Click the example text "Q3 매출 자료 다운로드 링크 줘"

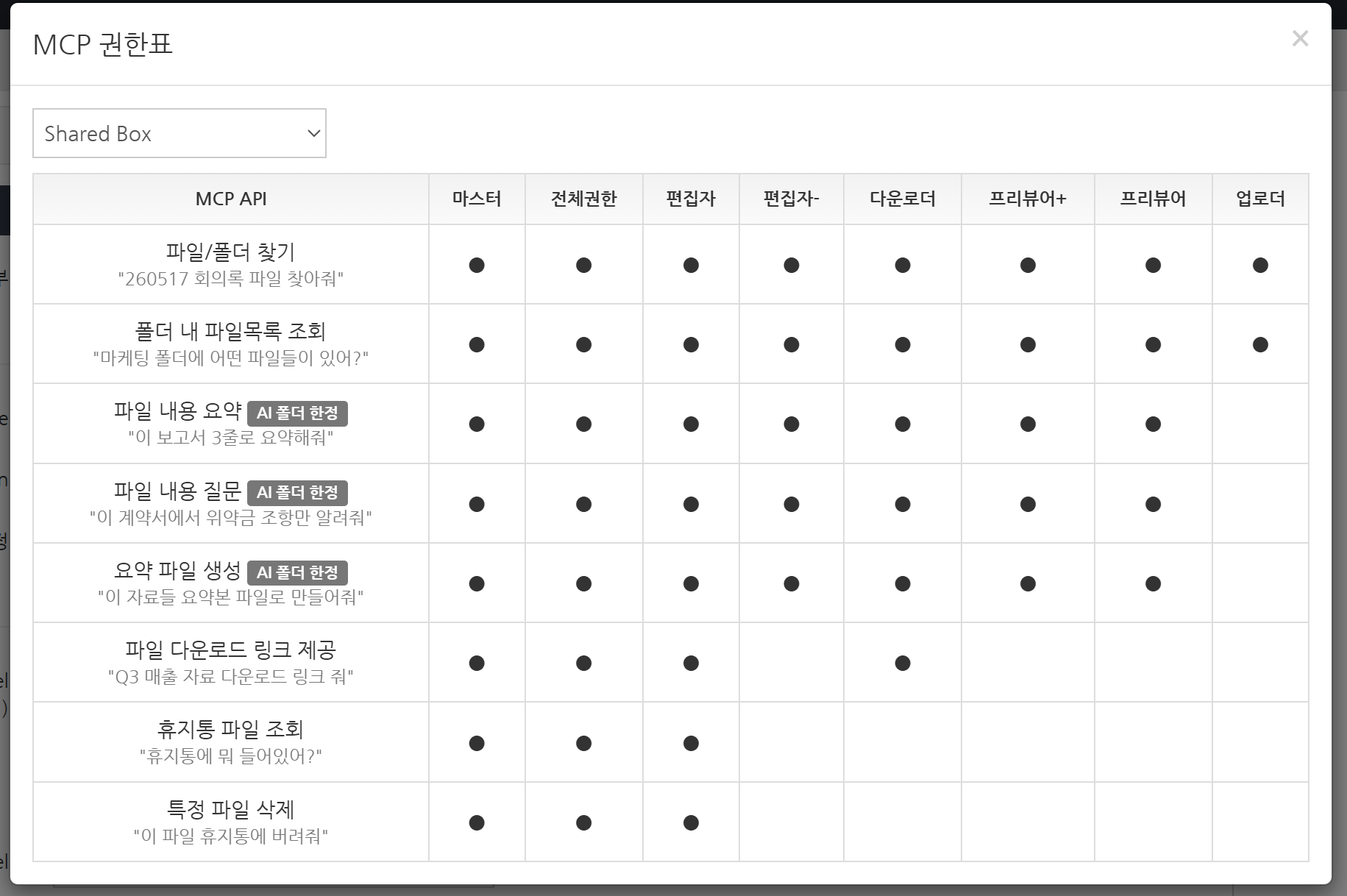231,677
